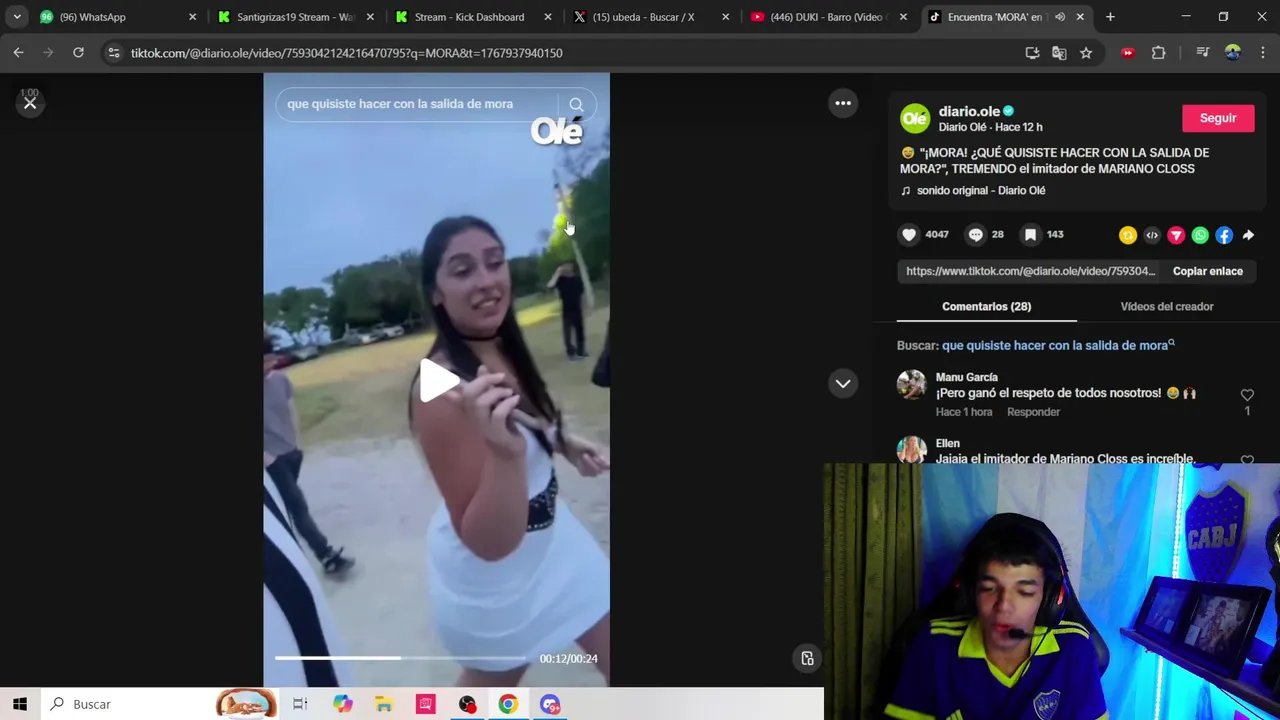Click the search magnifier in video overlay

tap(576, 104)
